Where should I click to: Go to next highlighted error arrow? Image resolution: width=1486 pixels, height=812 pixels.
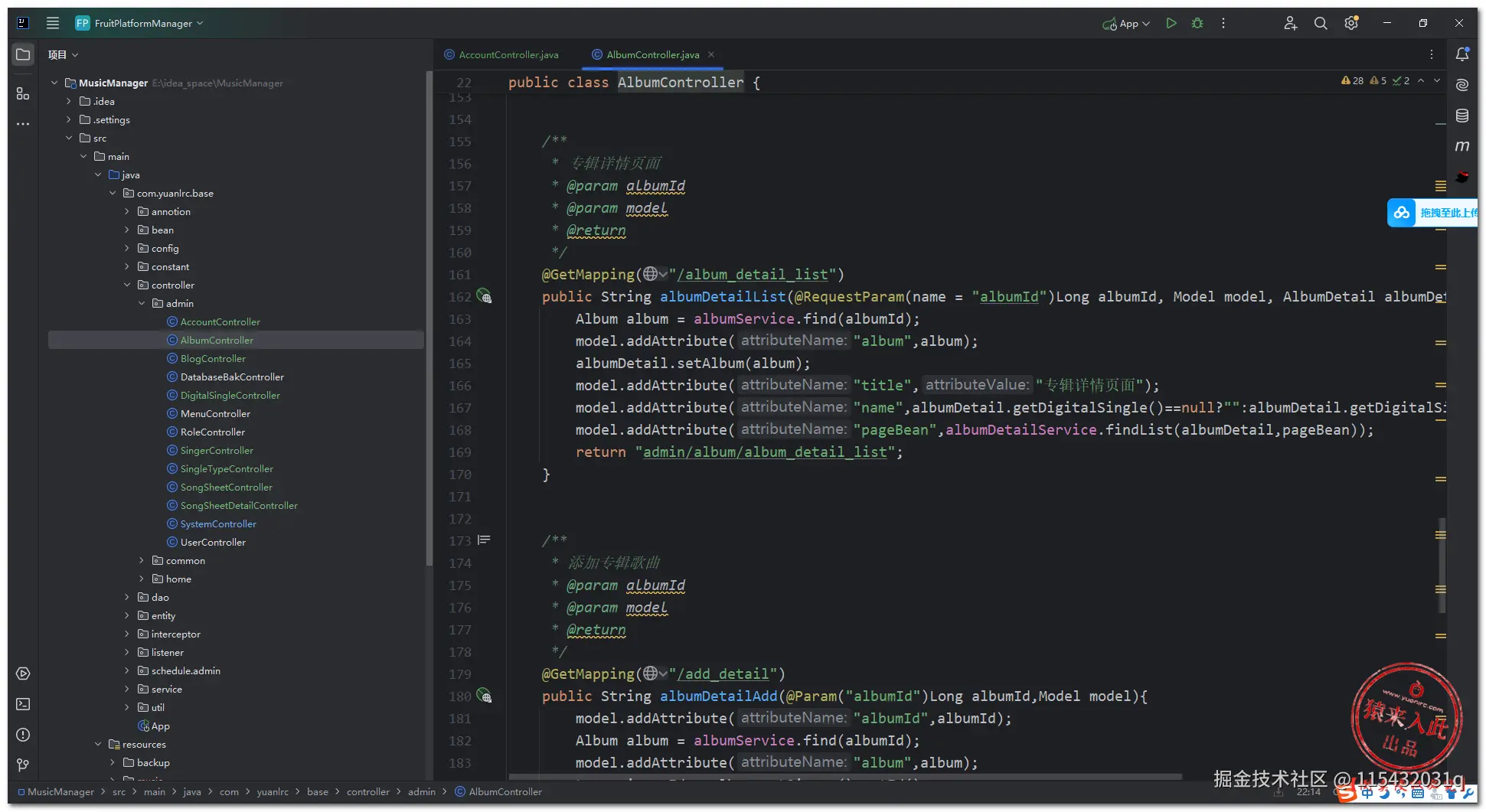tap(1437, 80)
